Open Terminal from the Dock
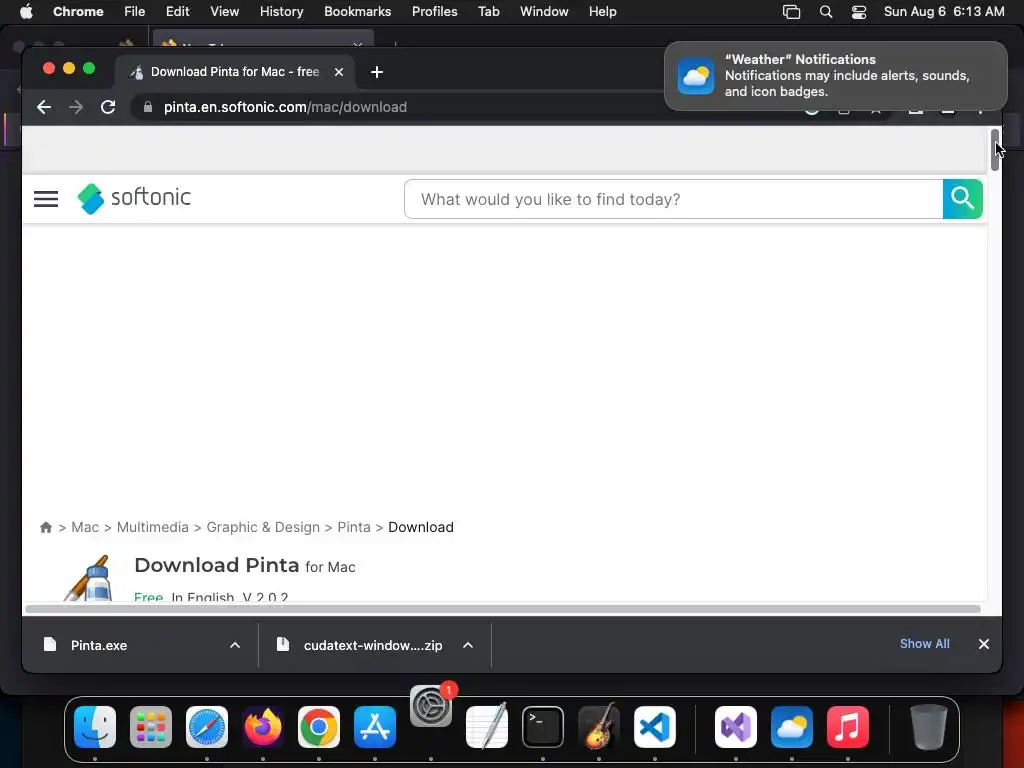Image resolution: width=1024 pixels, height=768 pixels. click(x=543, y=727)
